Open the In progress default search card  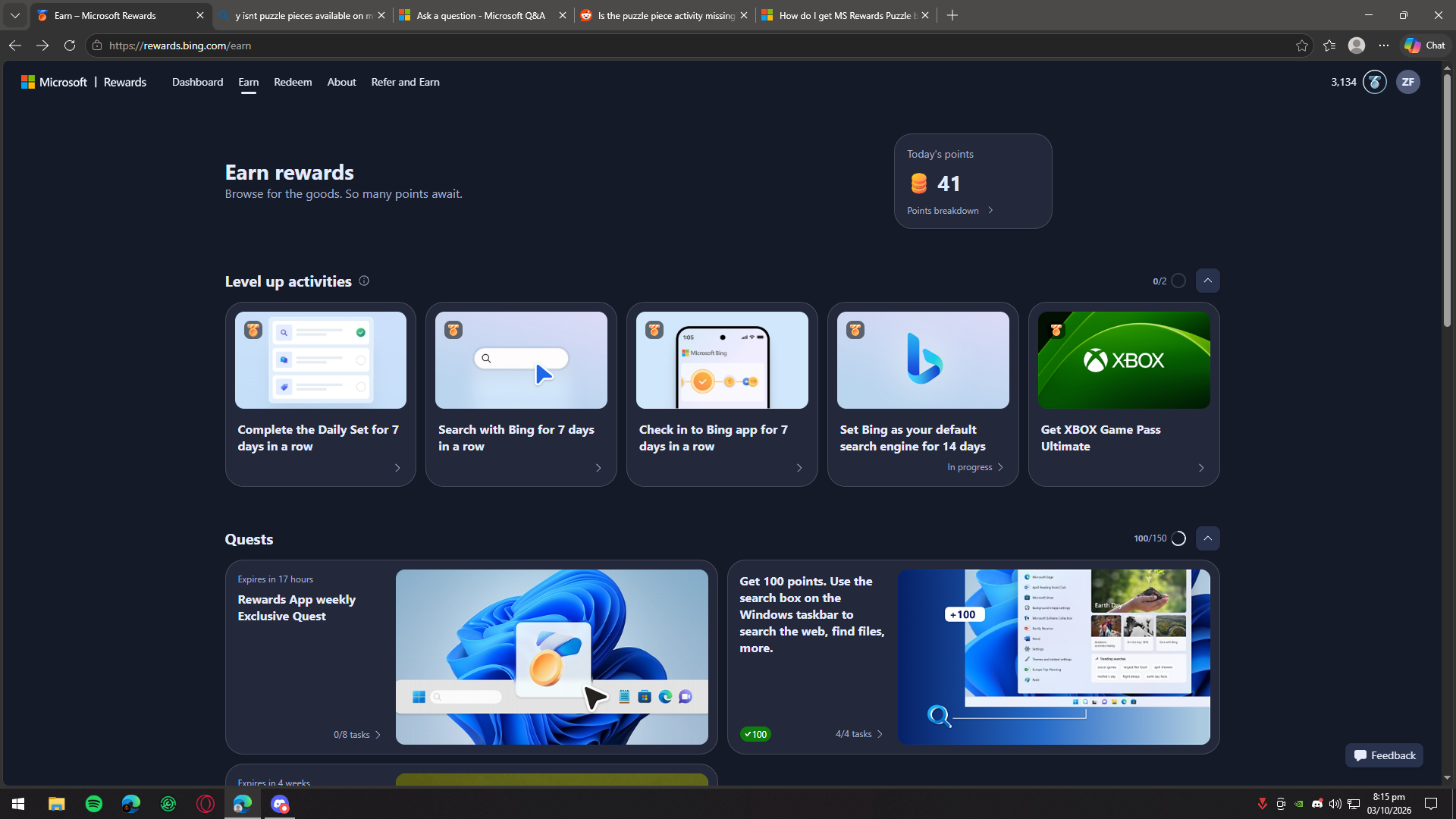click(x=923, y=394)
